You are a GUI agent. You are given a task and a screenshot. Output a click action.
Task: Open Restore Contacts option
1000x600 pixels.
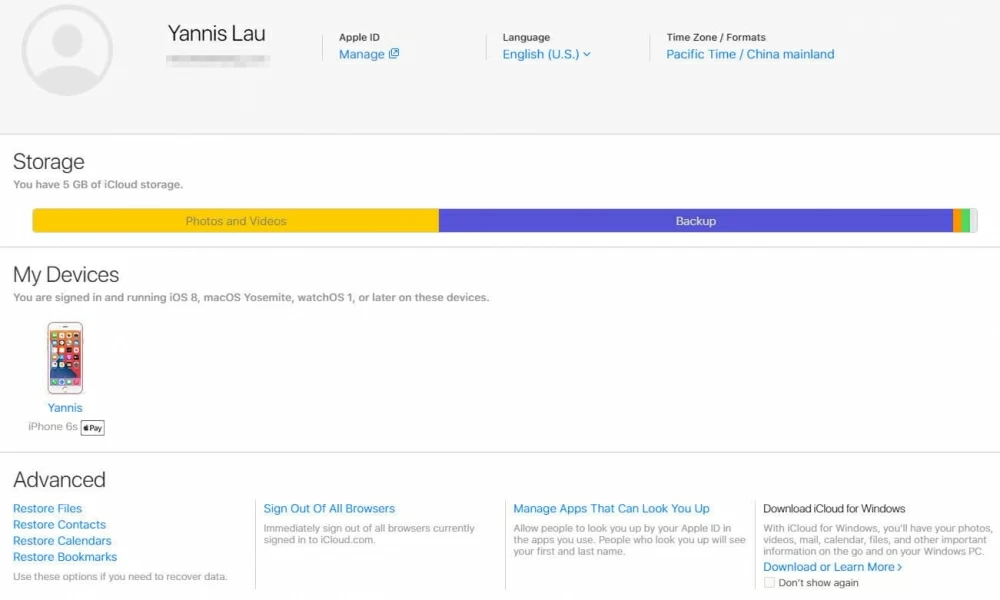[59, 525]
